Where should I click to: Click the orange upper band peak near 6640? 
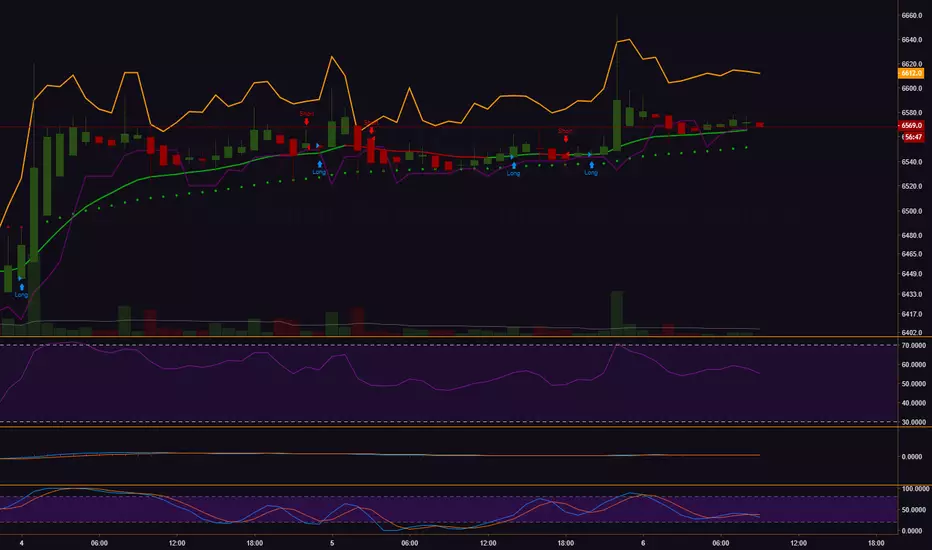[628, 40]
